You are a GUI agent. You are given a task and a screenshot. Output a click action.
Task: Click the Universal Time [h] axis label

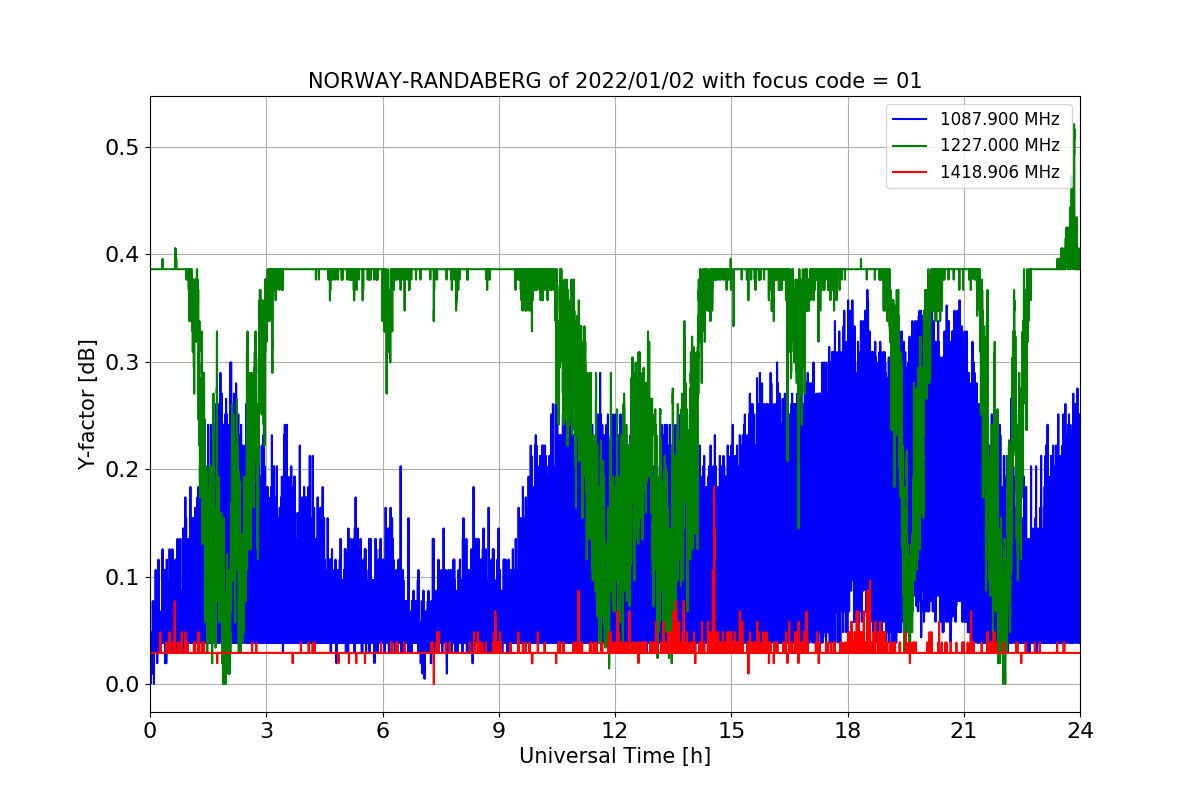[615, 757]
